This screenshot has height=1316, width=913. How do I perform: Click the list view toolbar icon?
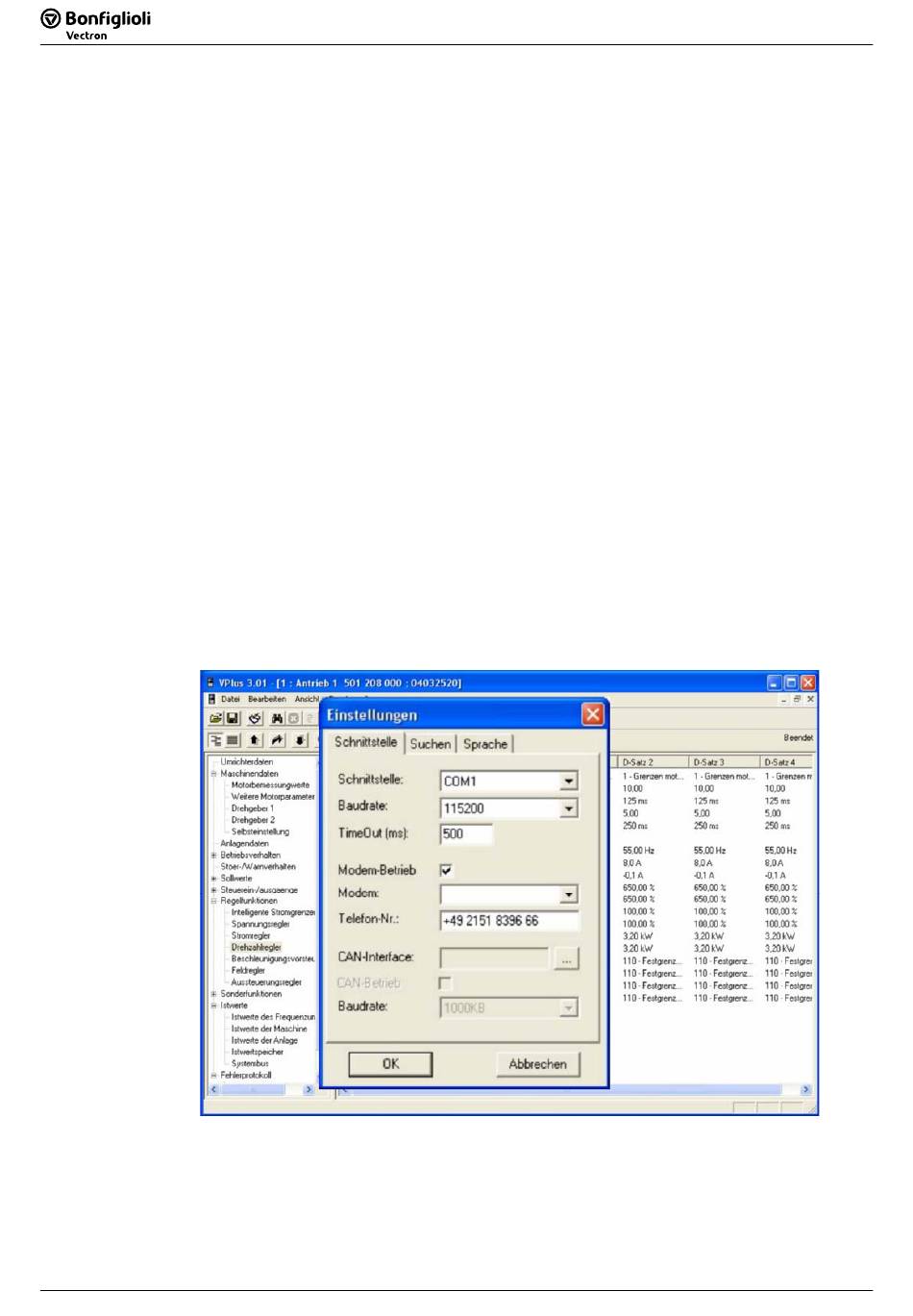(x=233, y=740)
